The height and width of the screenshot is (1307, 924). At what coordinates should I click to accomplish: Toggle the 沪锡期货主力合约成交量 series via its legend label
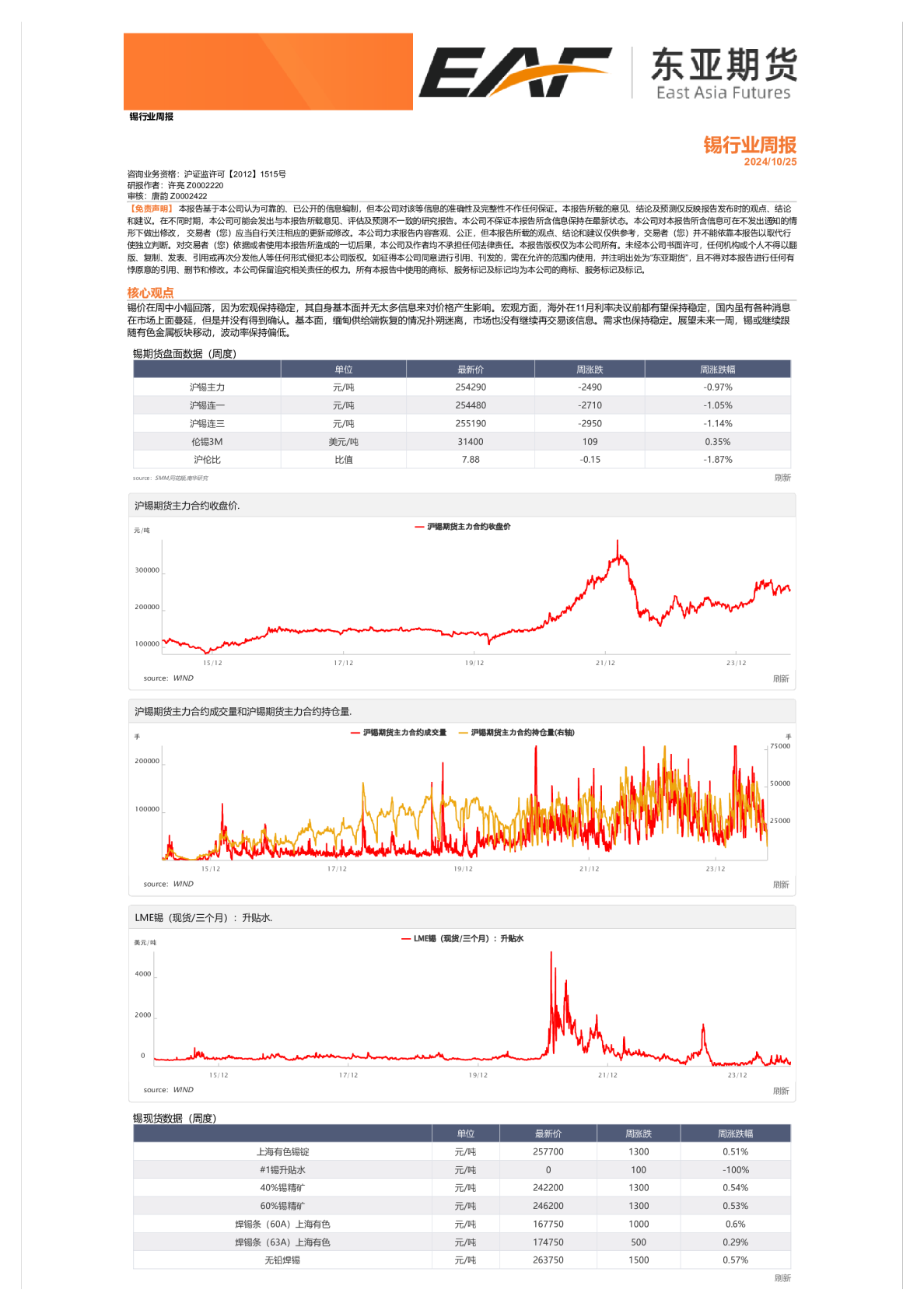pos(404,733)
